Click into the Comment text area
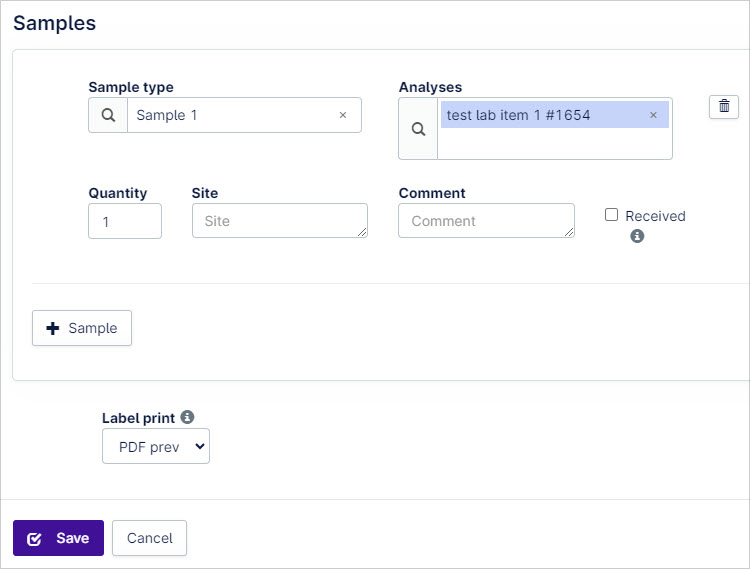The height and width of the screenshot is (569, 750). [x=486, y=220]
